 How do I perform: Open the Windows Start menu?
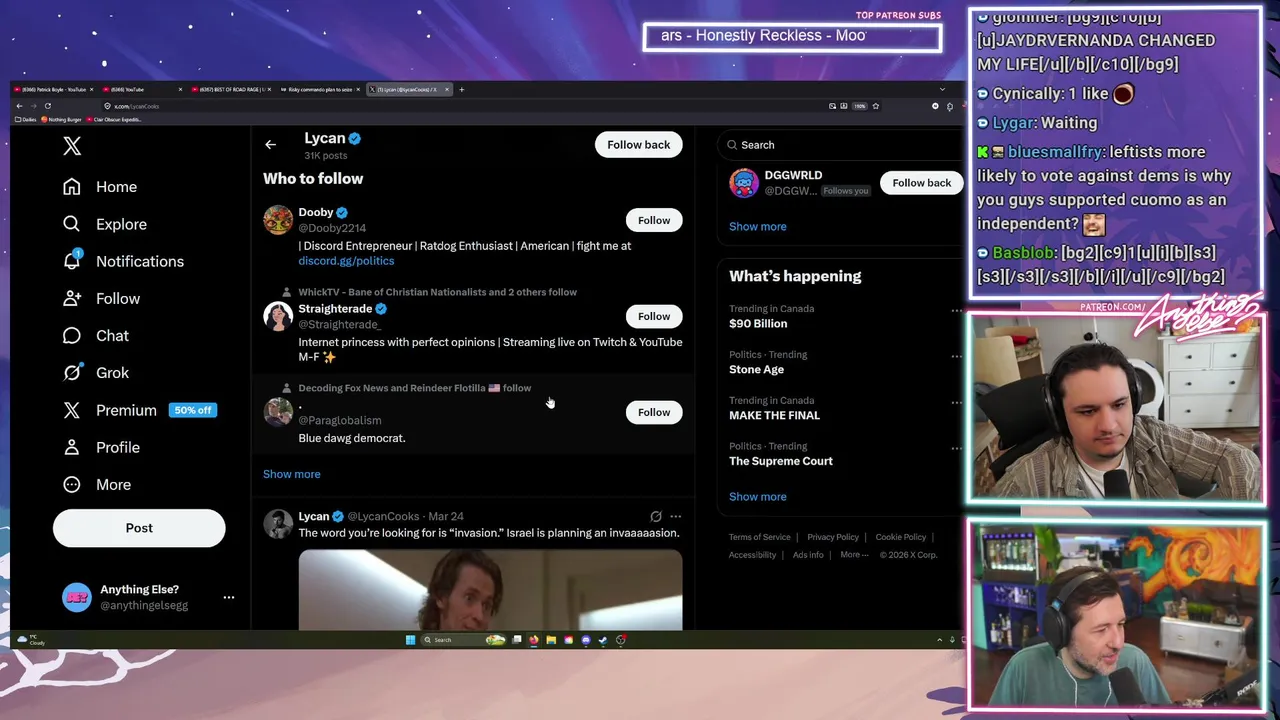410,640
